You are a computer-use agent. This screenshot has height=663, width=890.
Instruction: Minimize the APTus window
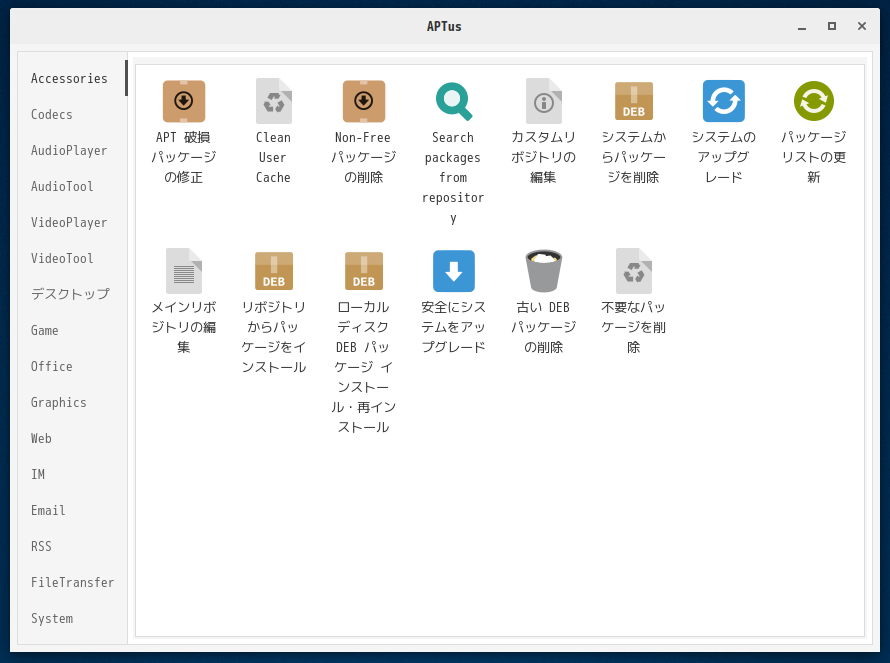(x=802, y=27)
